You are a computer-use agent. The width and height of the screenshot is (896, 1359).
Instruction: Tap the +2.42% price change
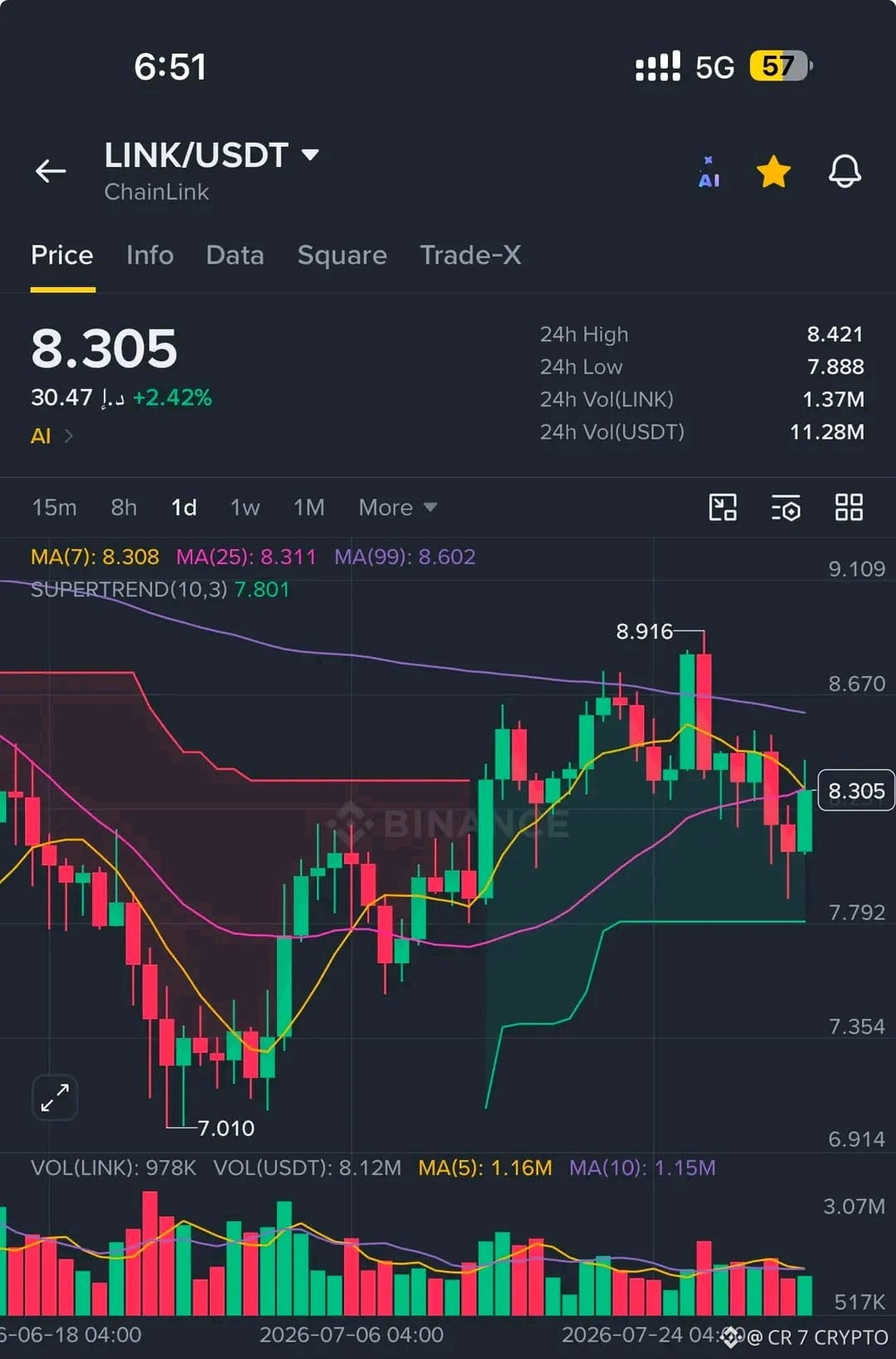tap(173, 398)
